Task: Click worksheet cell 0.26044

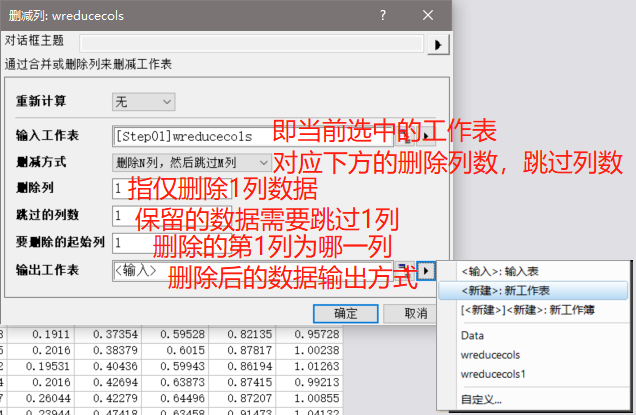Action: pyautogui.click(x=41, y=398)
